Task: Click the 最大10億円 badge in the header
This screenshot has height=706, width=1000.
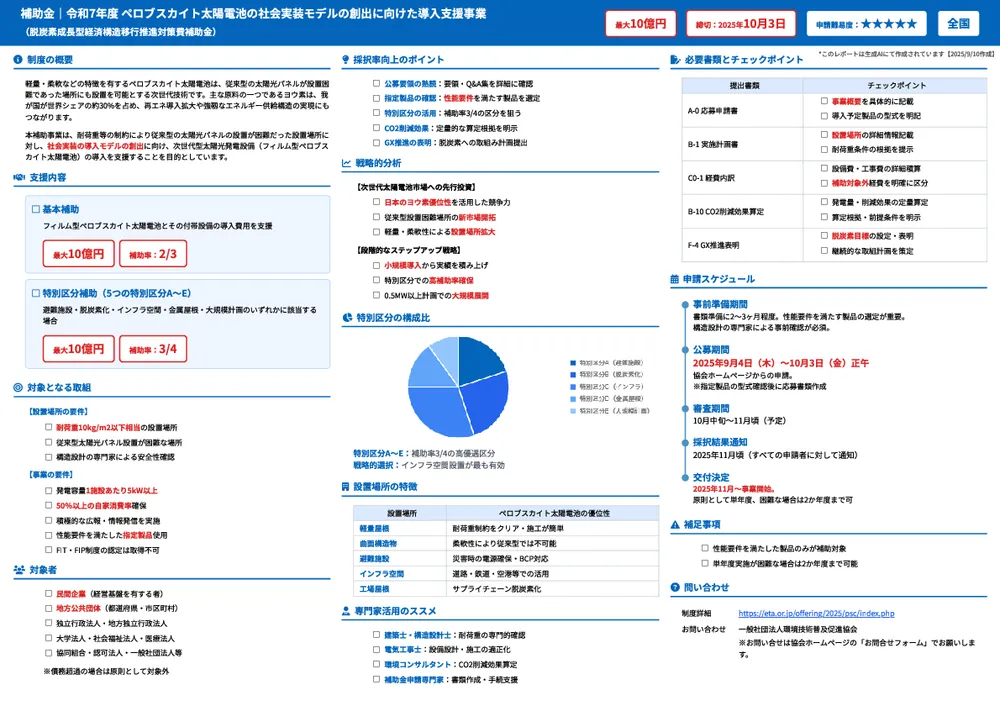Action: 641,23
